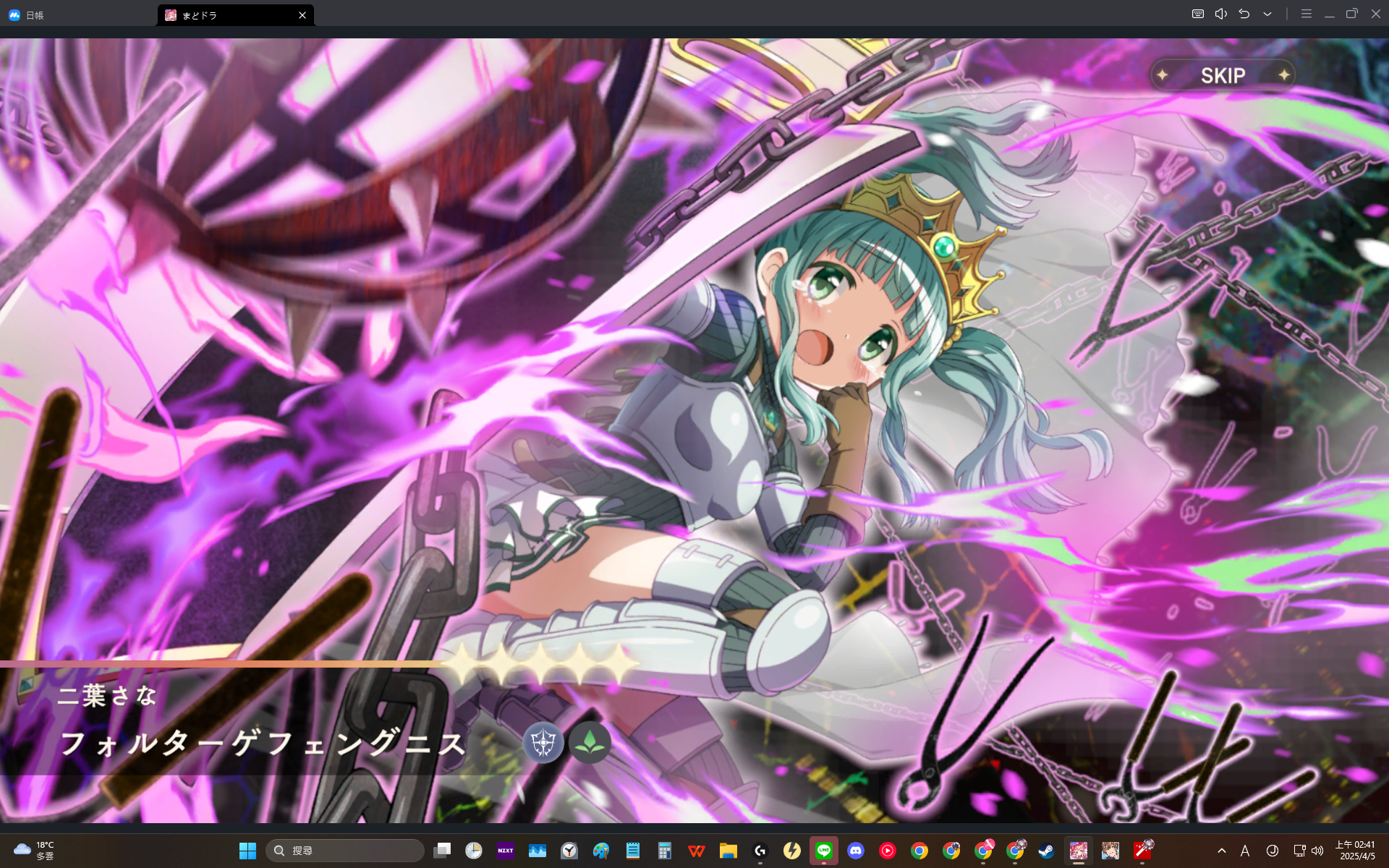Open the emulator keyboard mapping icon
Viewport: 1389px width, 868px height.
pyautogui.click(x=1198, y=14)
